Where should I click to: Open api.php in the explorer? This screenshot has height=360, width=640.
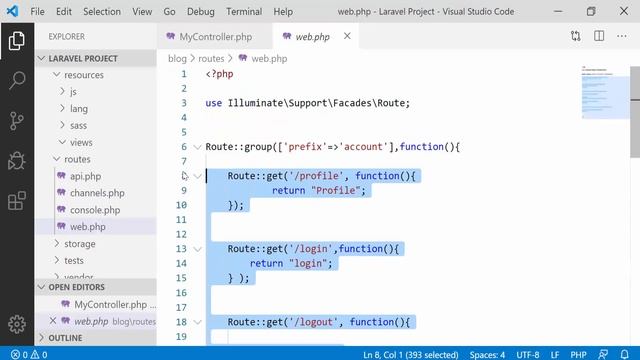85,176
